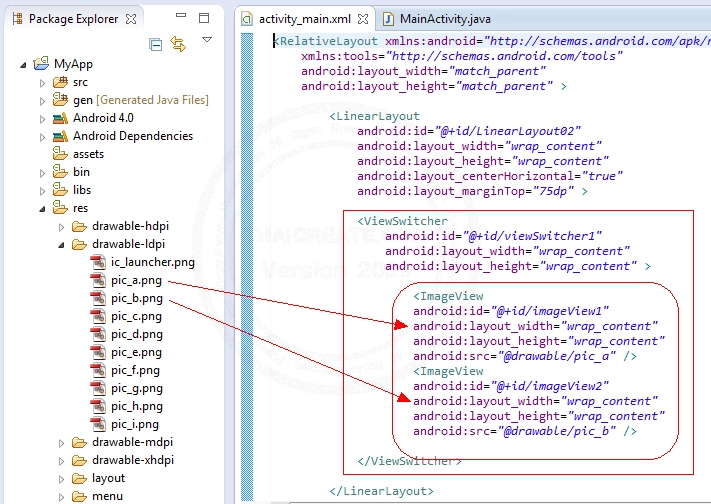
Task: Expand the Android 4.0 library
Action: coord(43,119)
